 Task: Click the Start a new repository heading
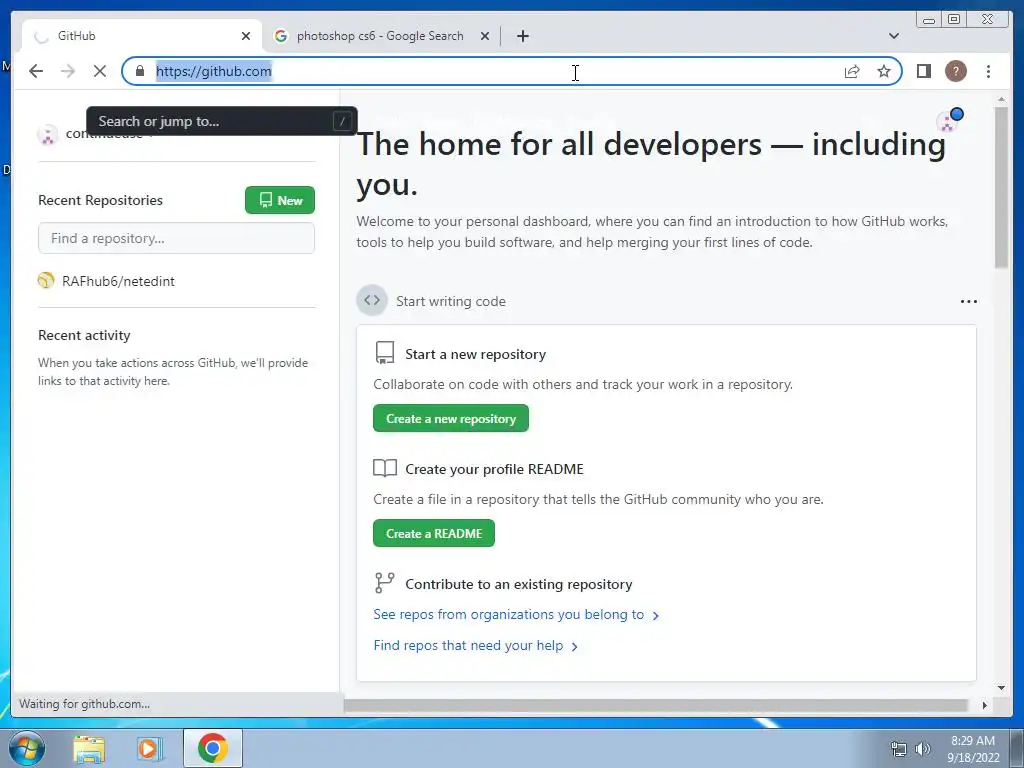475,354
